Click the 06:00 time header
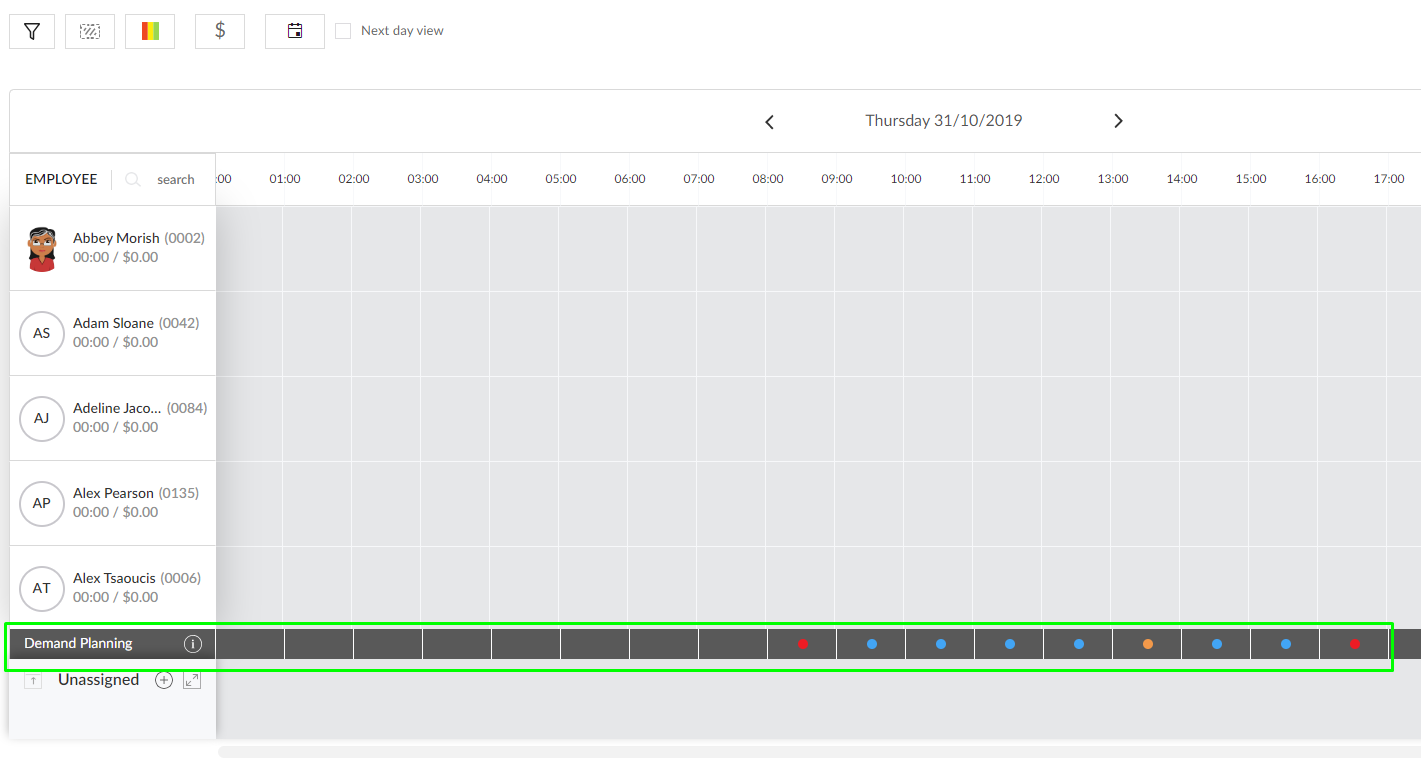The width and height of the screenshot is (1421, 763). (630, 179)
